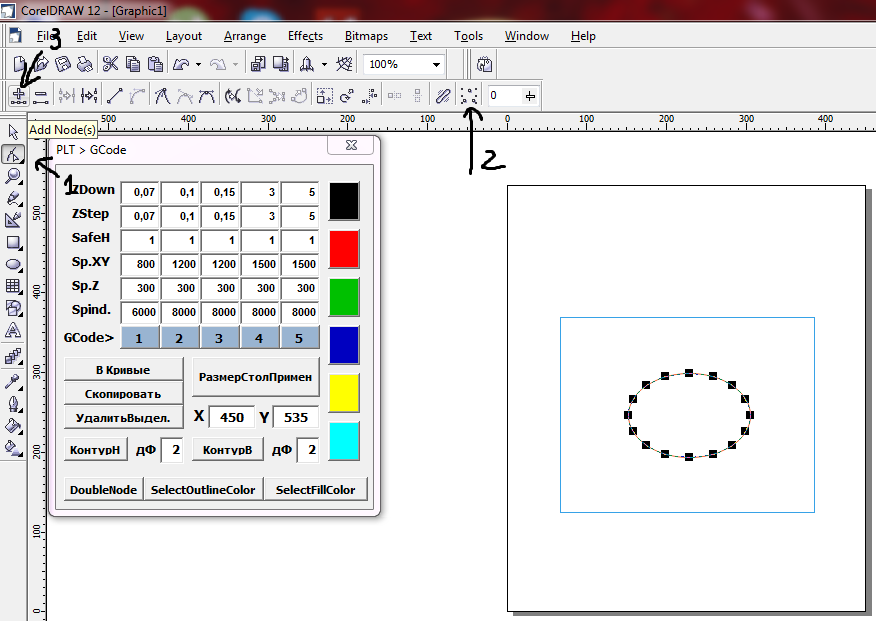This screenshot has width=876, height=621.
Task: Click the Paste clipboard icon
Action: click(155, 64)
